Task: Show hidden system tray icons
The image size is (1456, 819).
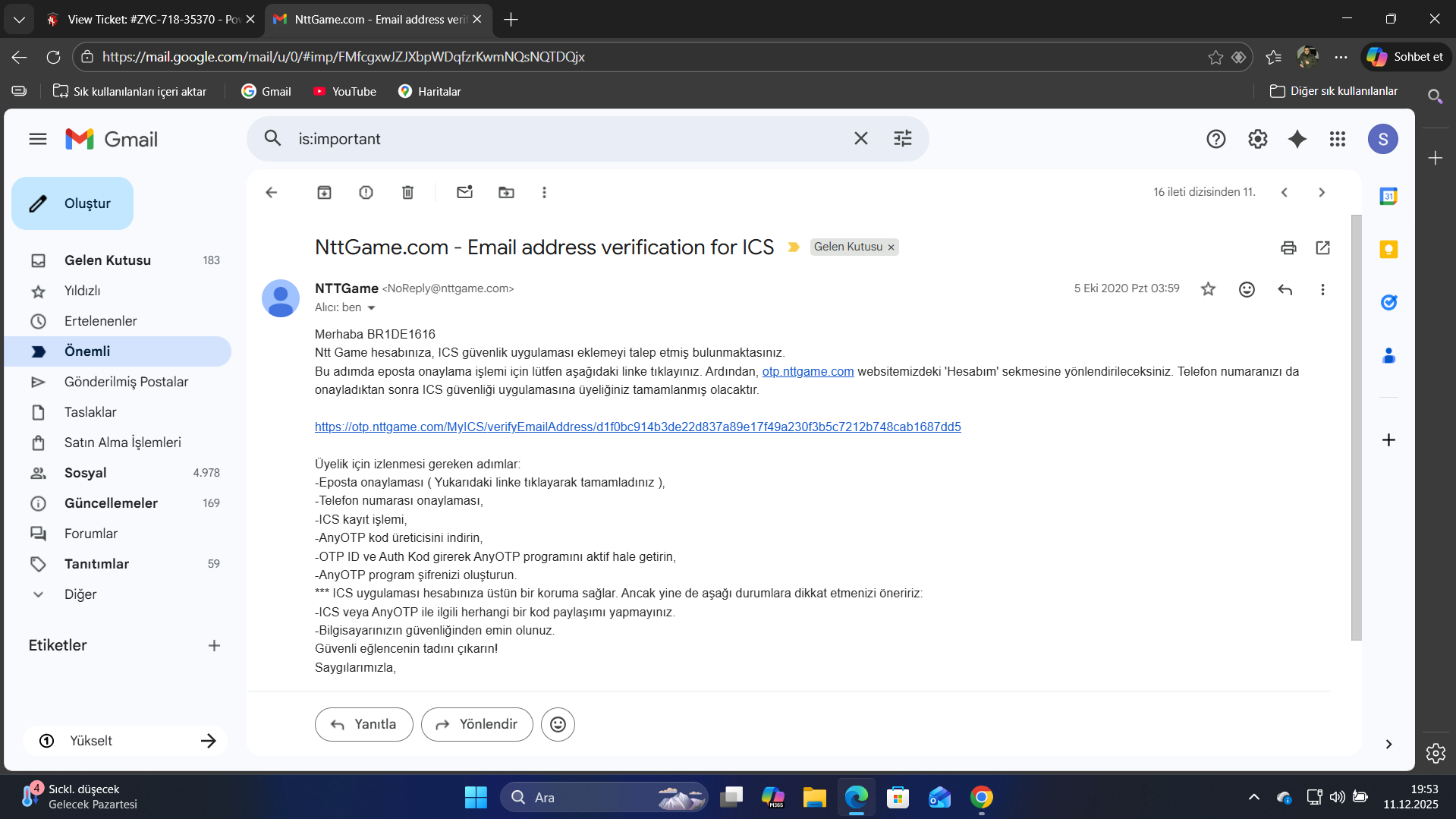Action: click(1253, 797)
